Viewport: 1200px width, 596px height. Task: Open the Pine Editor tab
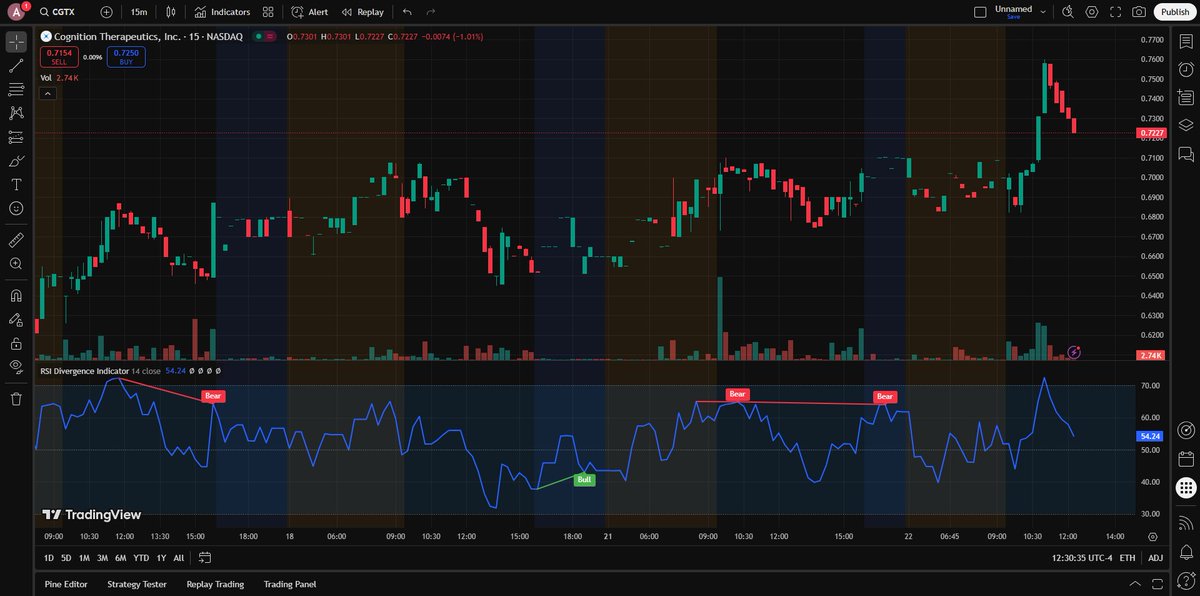coord(67,584)
